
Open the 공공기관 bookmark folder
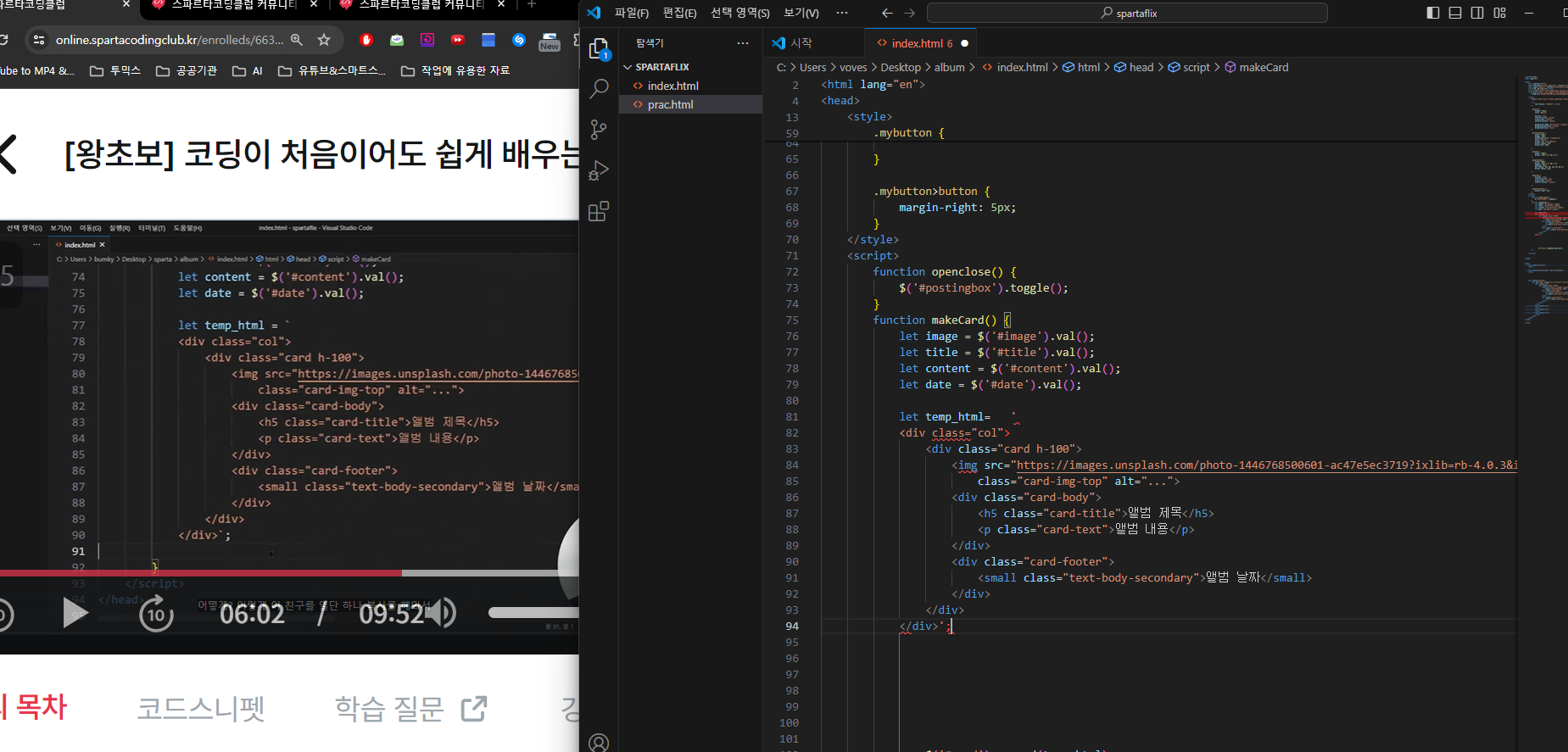(187, 70)
